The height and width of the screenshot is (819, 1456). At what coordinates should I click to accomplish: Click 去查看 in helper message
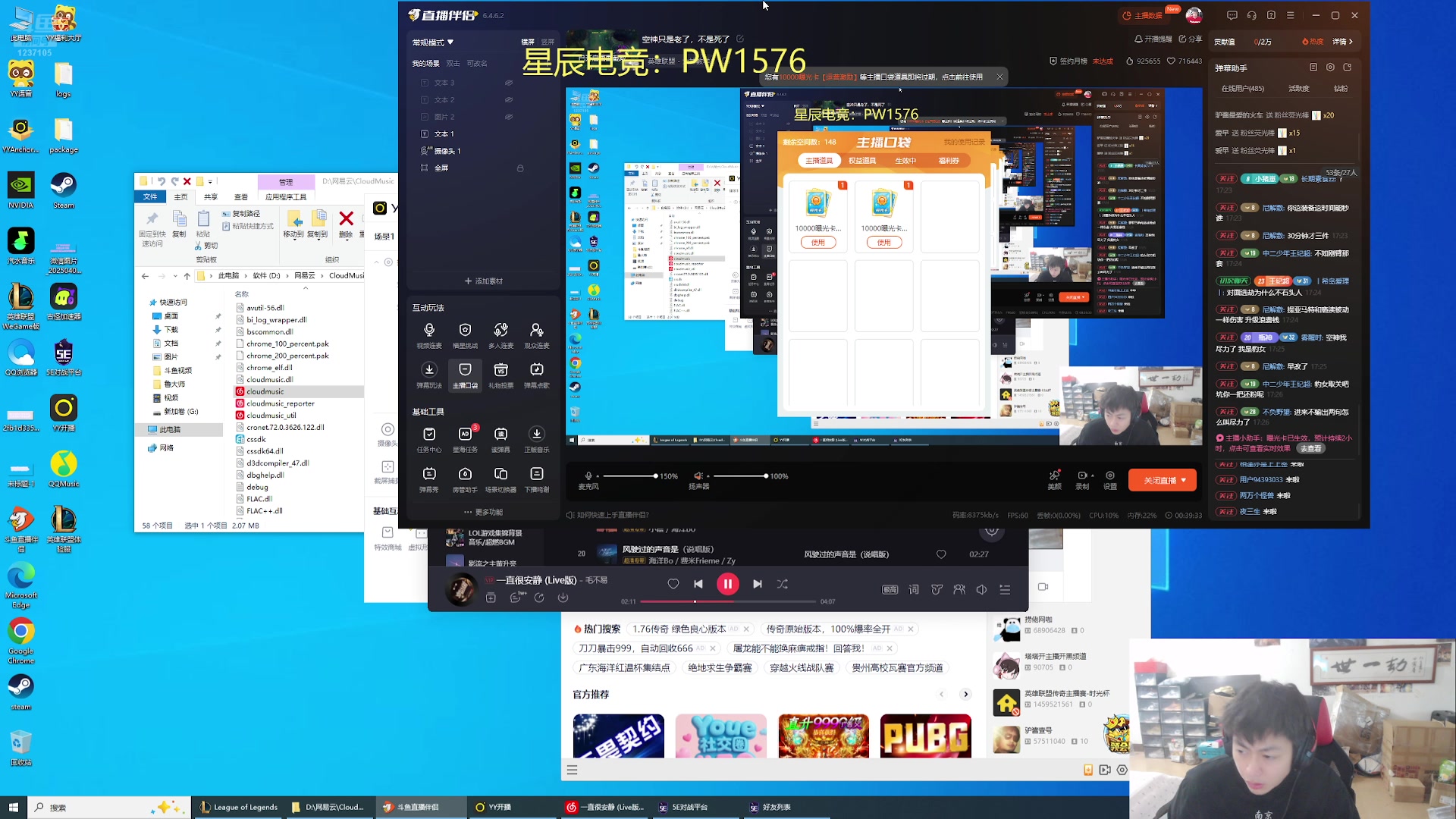pyautogui.click(x=1311, y=448)
